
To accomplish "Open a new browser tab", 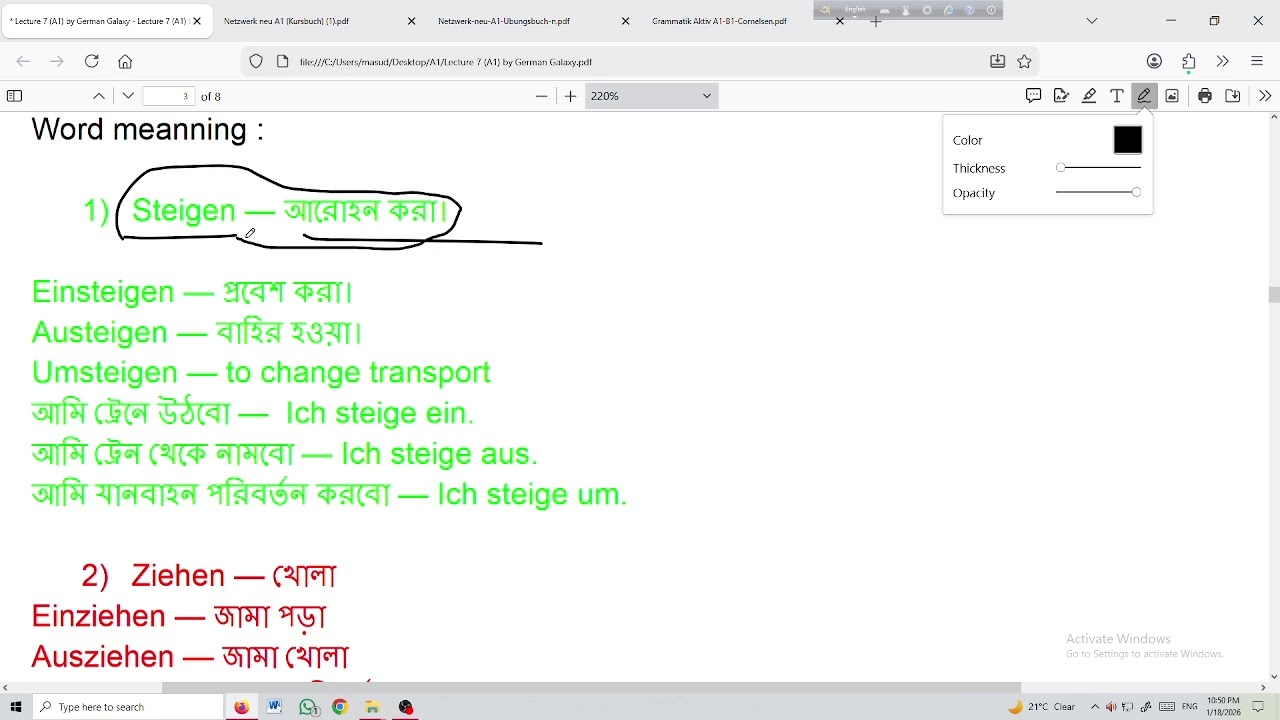I will (876, 21).
